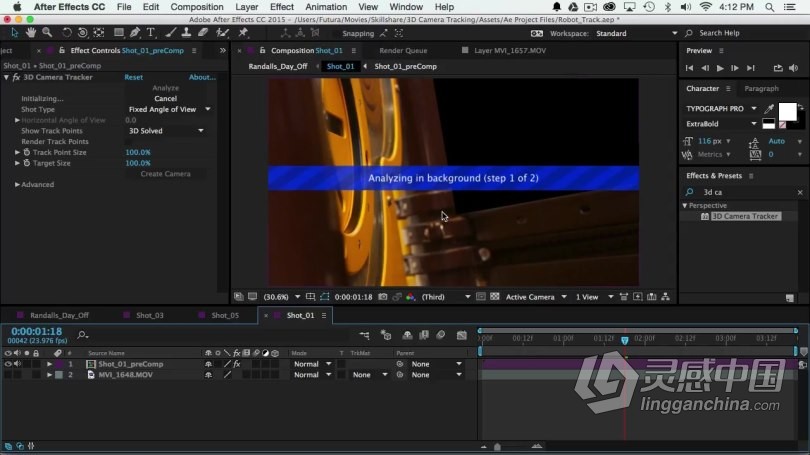This screenshot has width=810, height=455.
Task: Click the timeline search magnifier
Action: [x=82, y=335]
